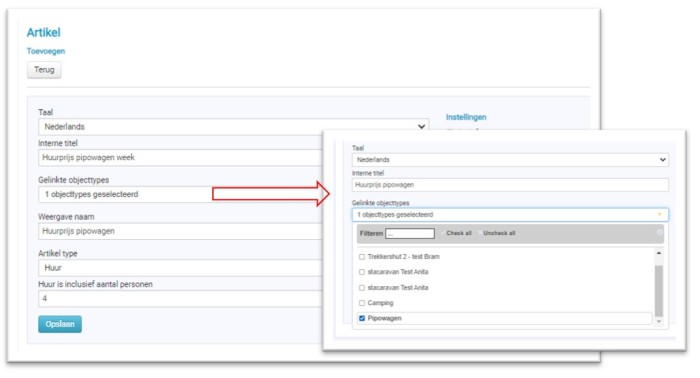Click the inclusief aantal personen field

[181, 298]
